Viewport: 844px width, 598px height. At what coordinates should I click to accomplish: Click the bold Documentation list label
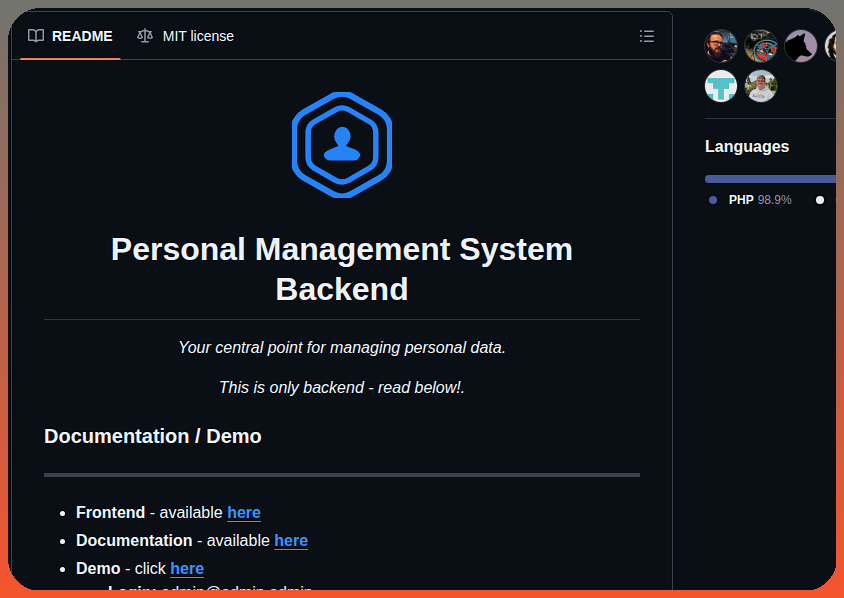[x=134, y=540]
